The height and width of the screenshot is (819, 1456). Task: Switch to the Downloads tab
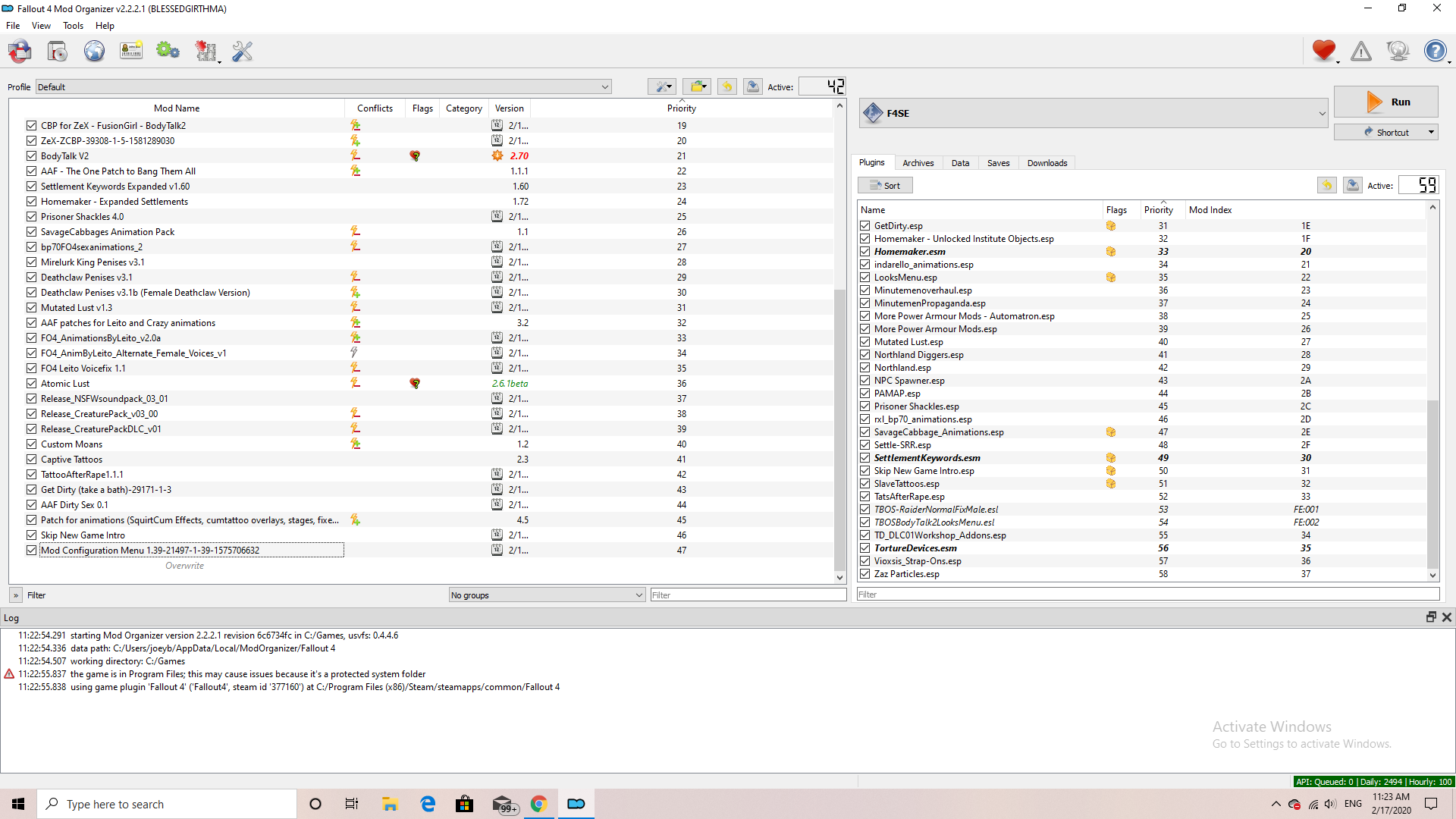(x=1047, y=163)
